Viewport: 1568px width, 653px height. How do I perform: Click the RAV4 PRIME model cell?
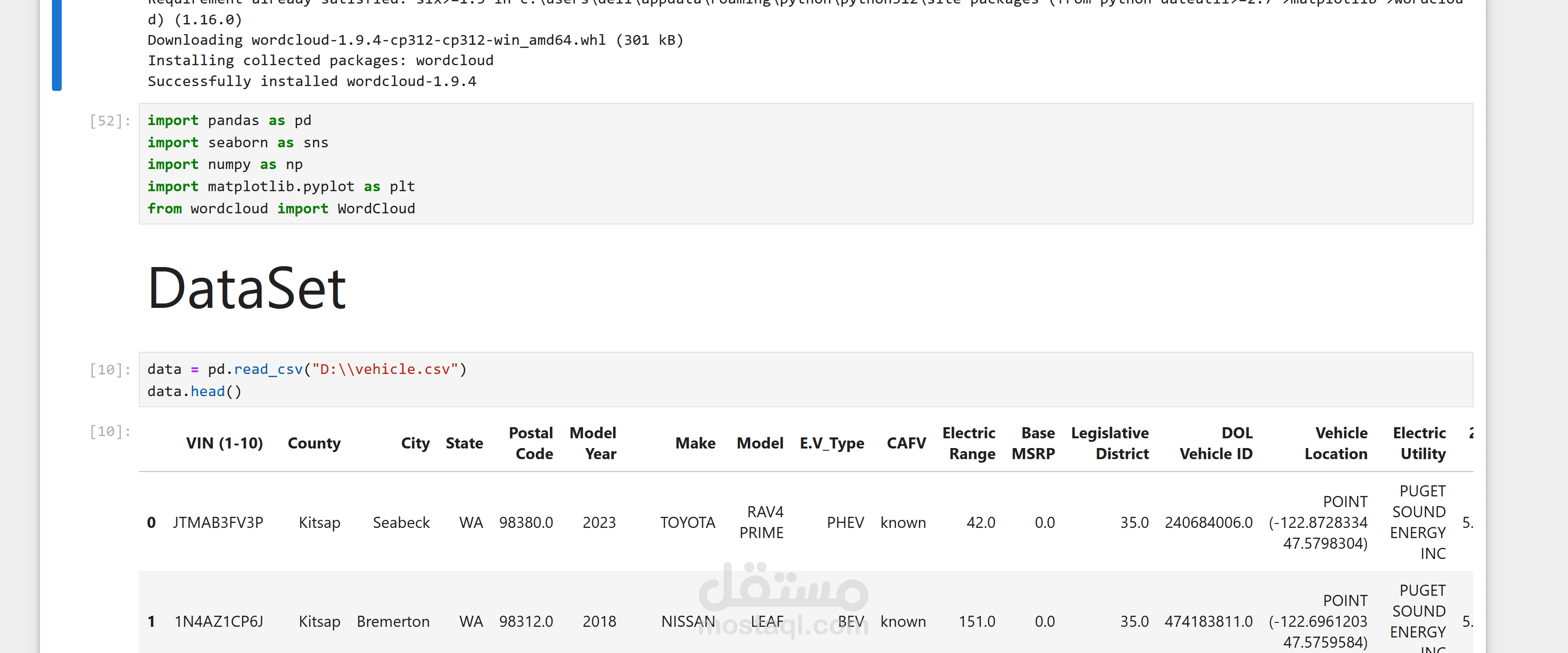761,522
